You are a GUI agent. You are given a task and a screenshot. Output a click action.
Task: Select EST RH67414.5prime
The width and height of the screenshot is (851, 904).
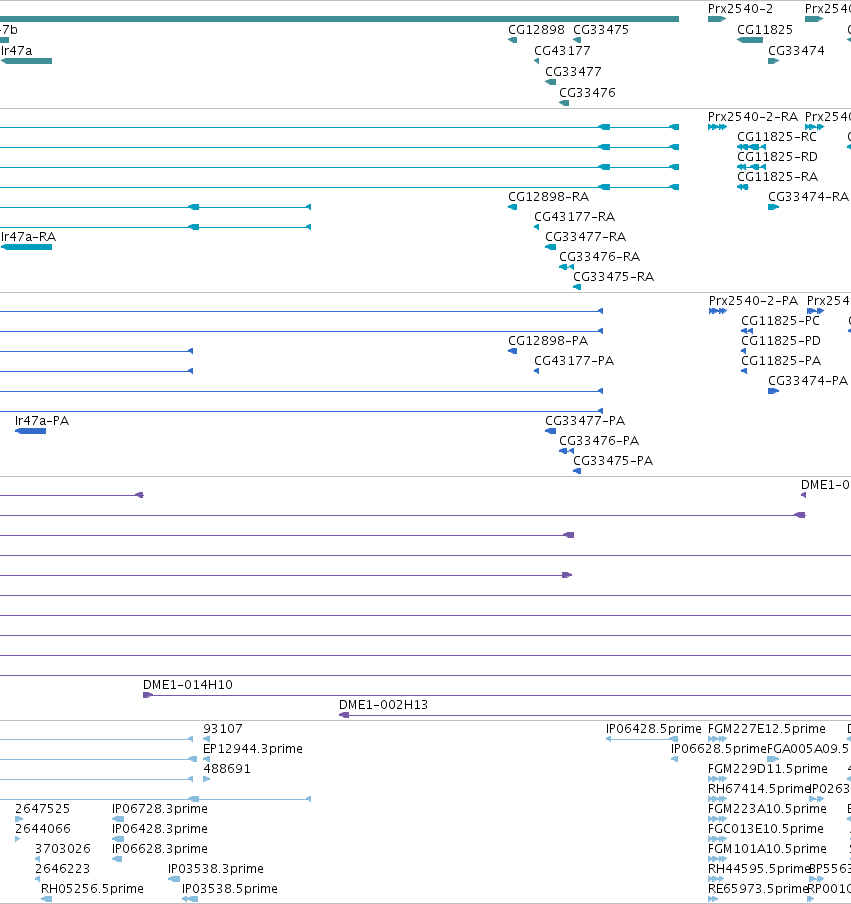(x=759, y=789)
